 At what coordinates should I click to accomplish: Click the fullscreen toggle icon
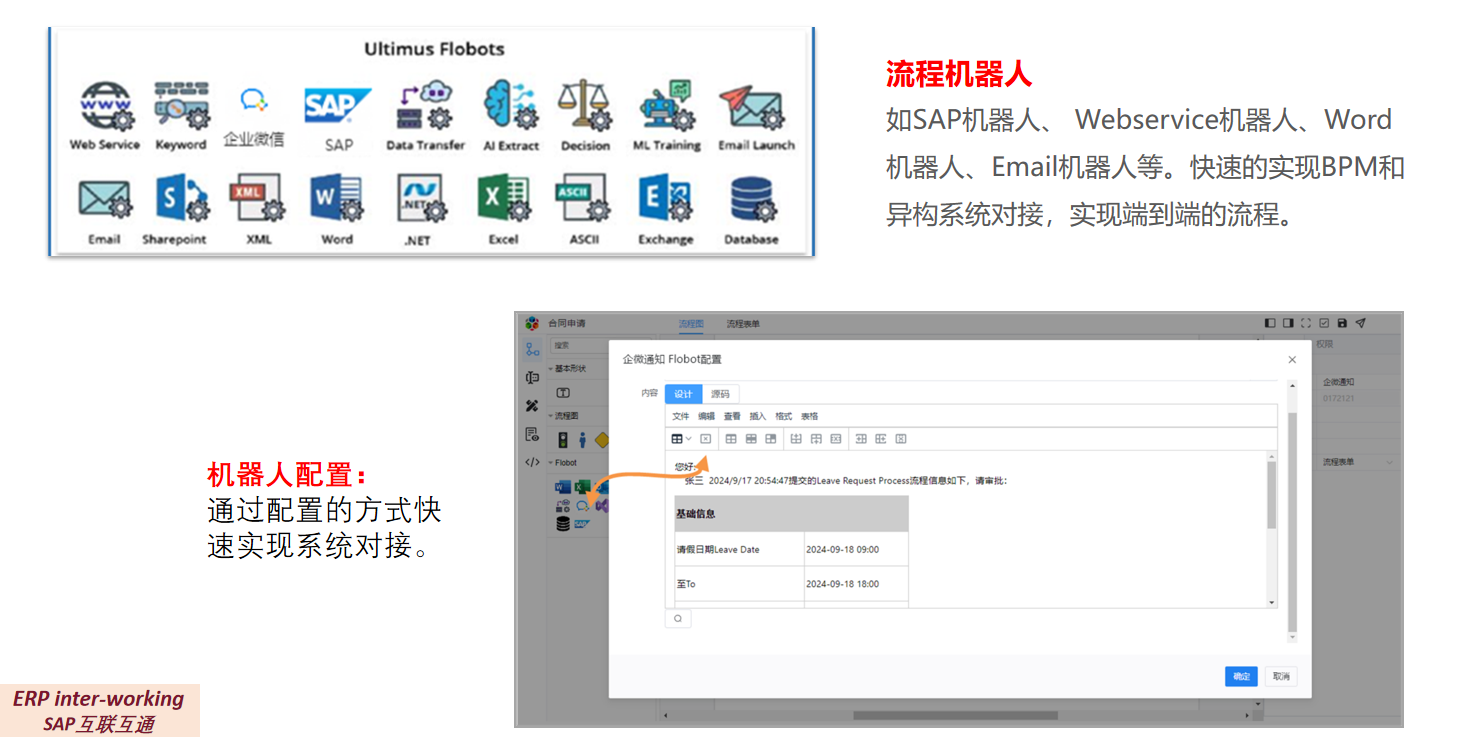(1306, 323)
